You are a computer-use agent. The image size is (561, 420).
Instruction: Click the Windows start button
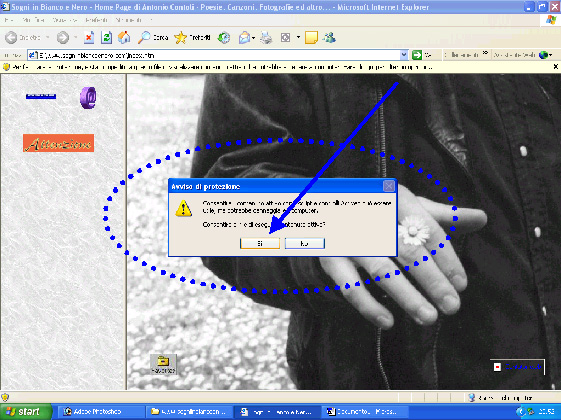coord(25,412)
